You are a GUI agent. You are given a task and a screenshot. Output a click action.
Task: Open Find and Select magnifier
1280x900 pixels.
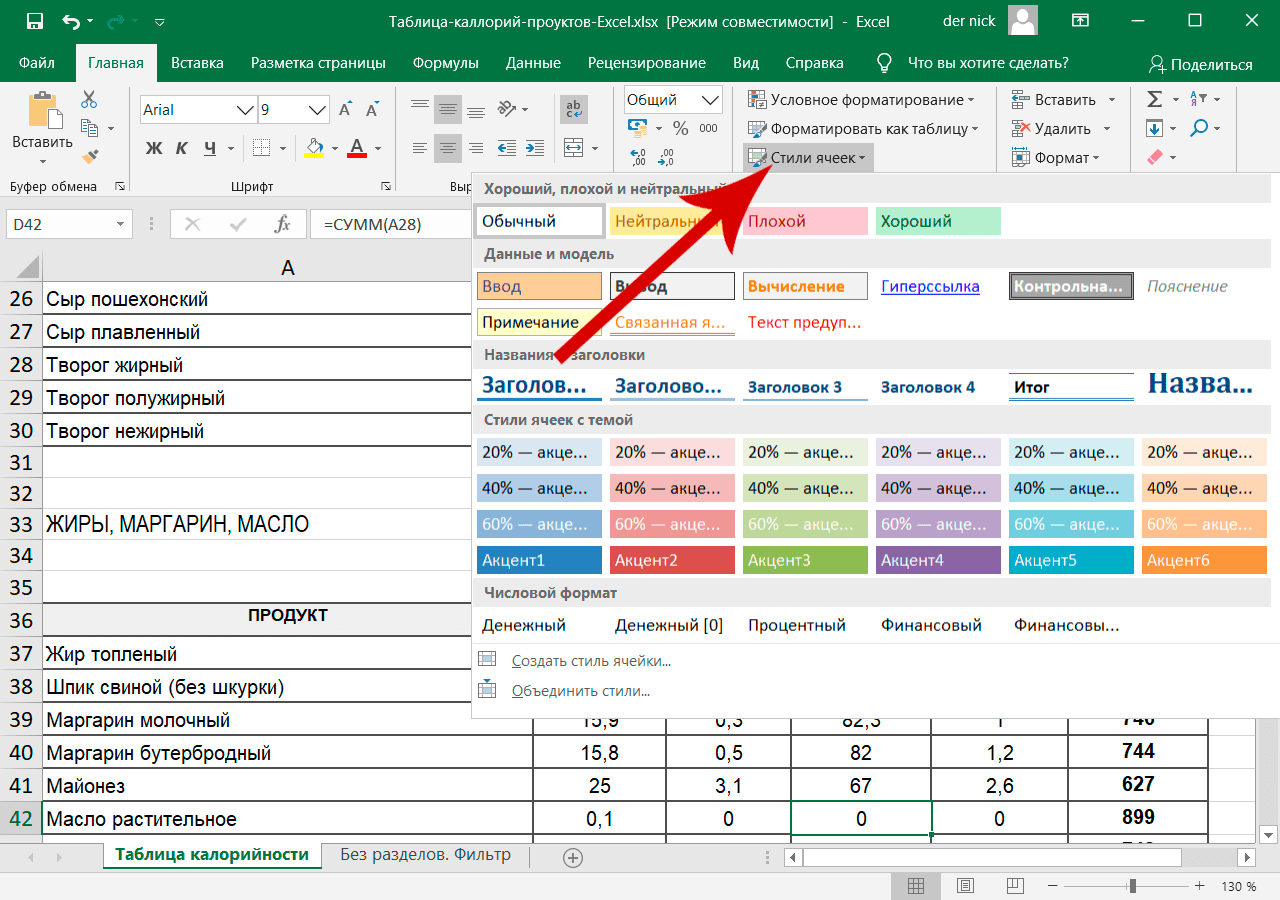1200,128
